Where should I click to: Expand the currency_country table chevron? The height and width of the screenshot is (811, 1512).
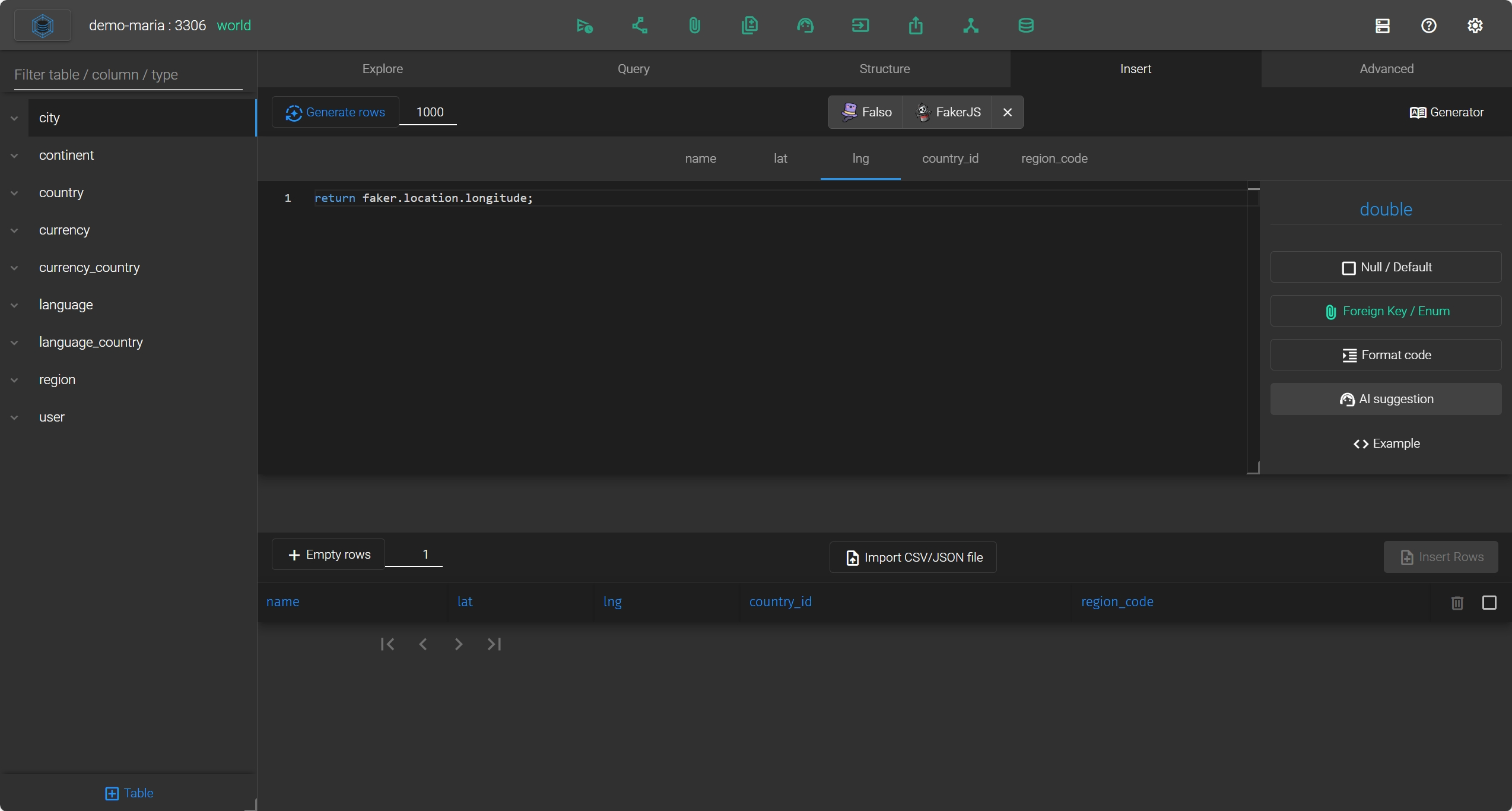click(x=14, y=268)
